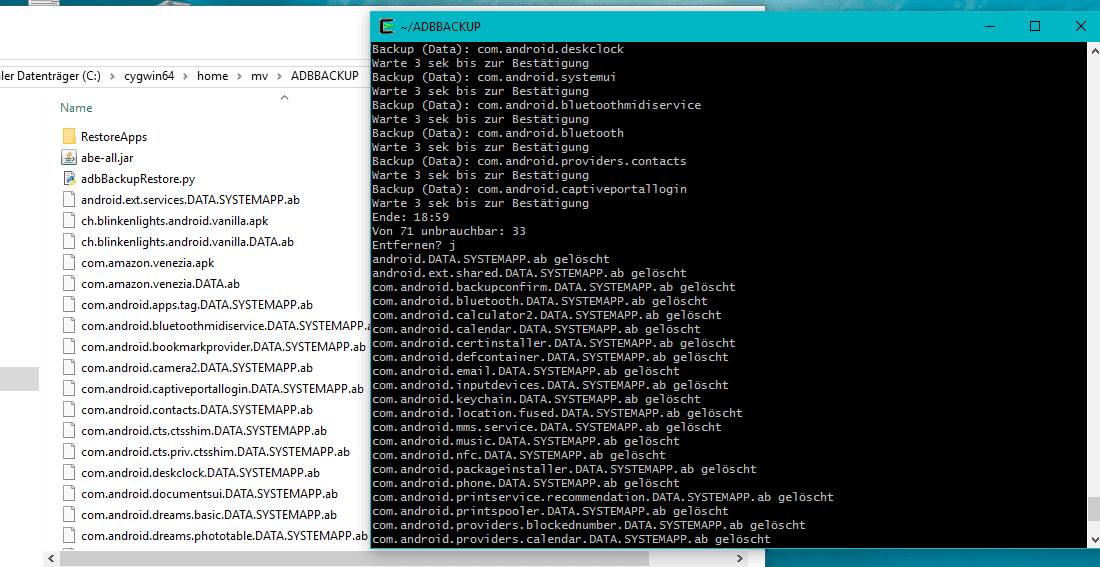Select the RestoreApps folder name

click(114, 137)
